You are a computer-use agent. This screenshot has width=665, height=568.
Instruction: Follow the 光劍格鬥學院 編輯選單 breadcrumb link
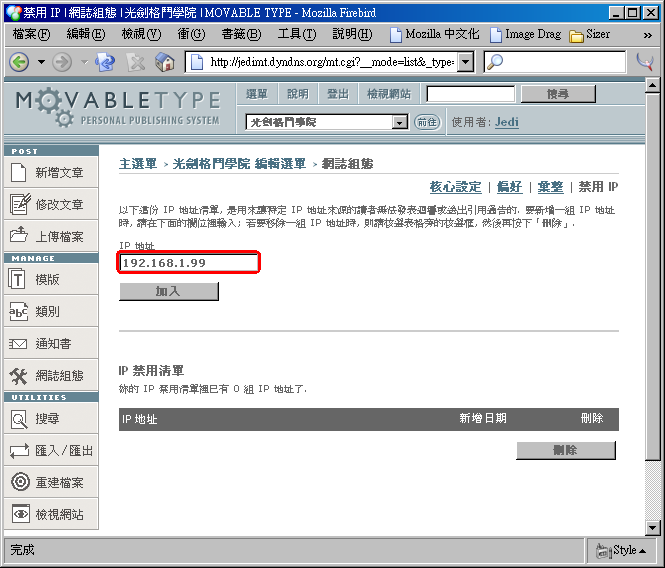tap(239, 164)
